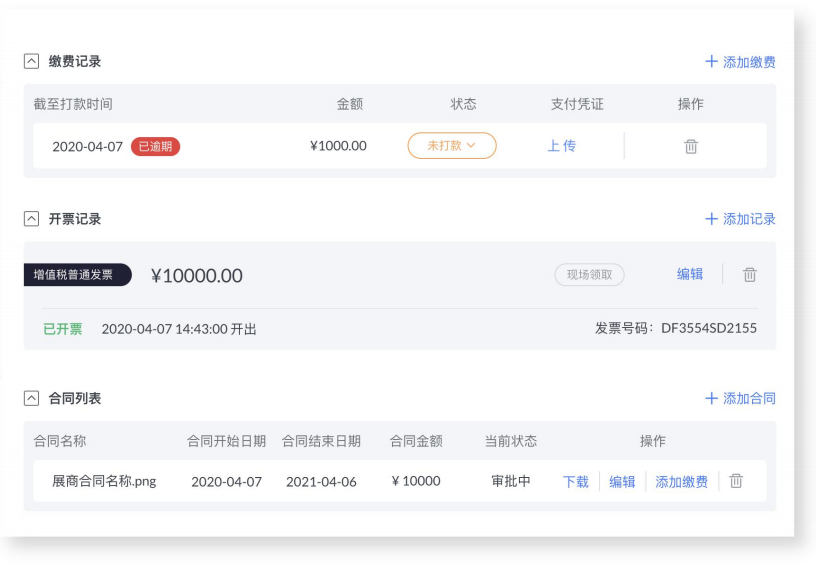Click the contract name 展商合同名称.png
Screen dimensions: 816x569
104,481
